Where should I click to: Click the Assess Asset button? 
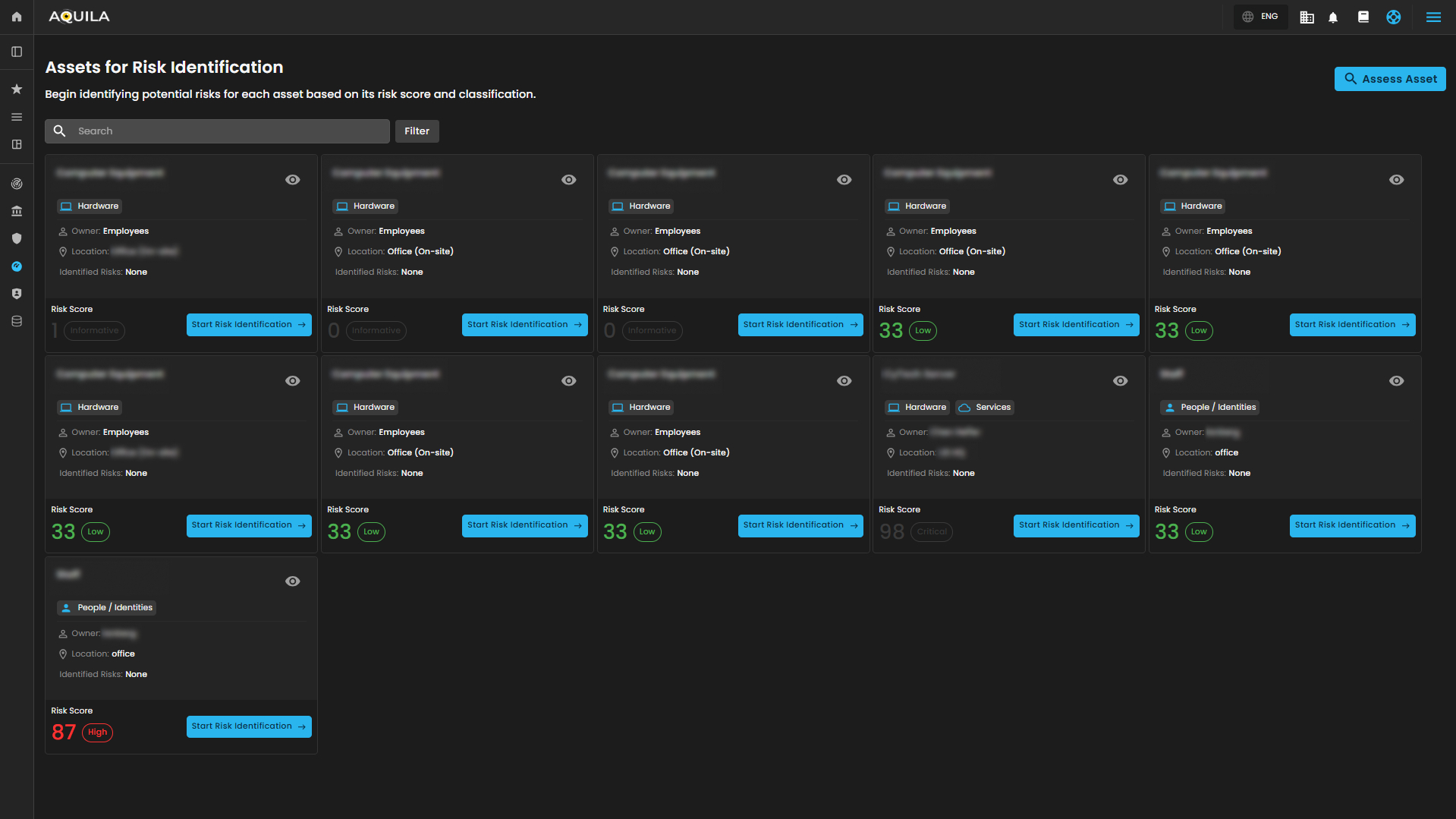pos(1390,79)
